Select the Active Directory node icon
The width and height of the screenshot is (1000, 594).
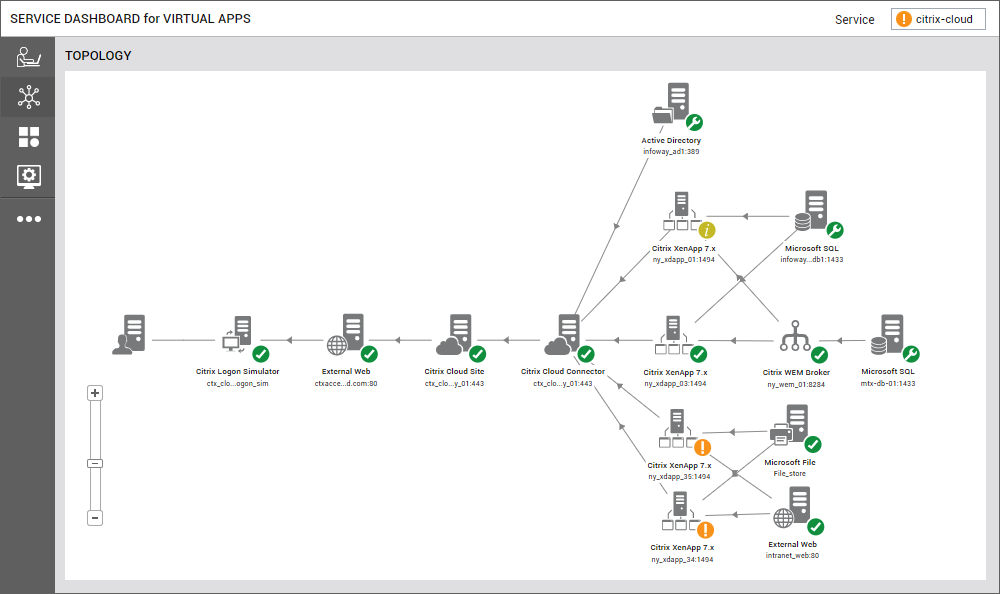tap(671, 103)
